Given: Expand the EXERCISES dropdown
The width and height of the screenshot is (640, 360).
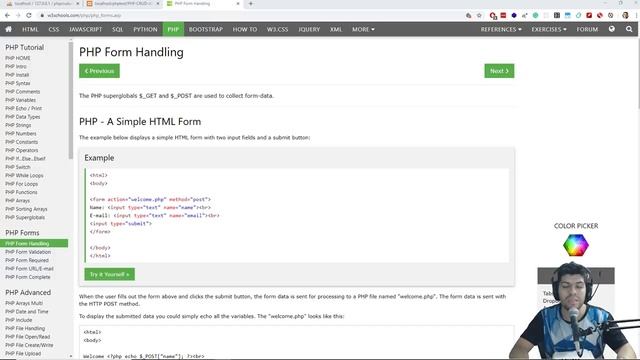Looking at the screenshot, I should [549, 29].
